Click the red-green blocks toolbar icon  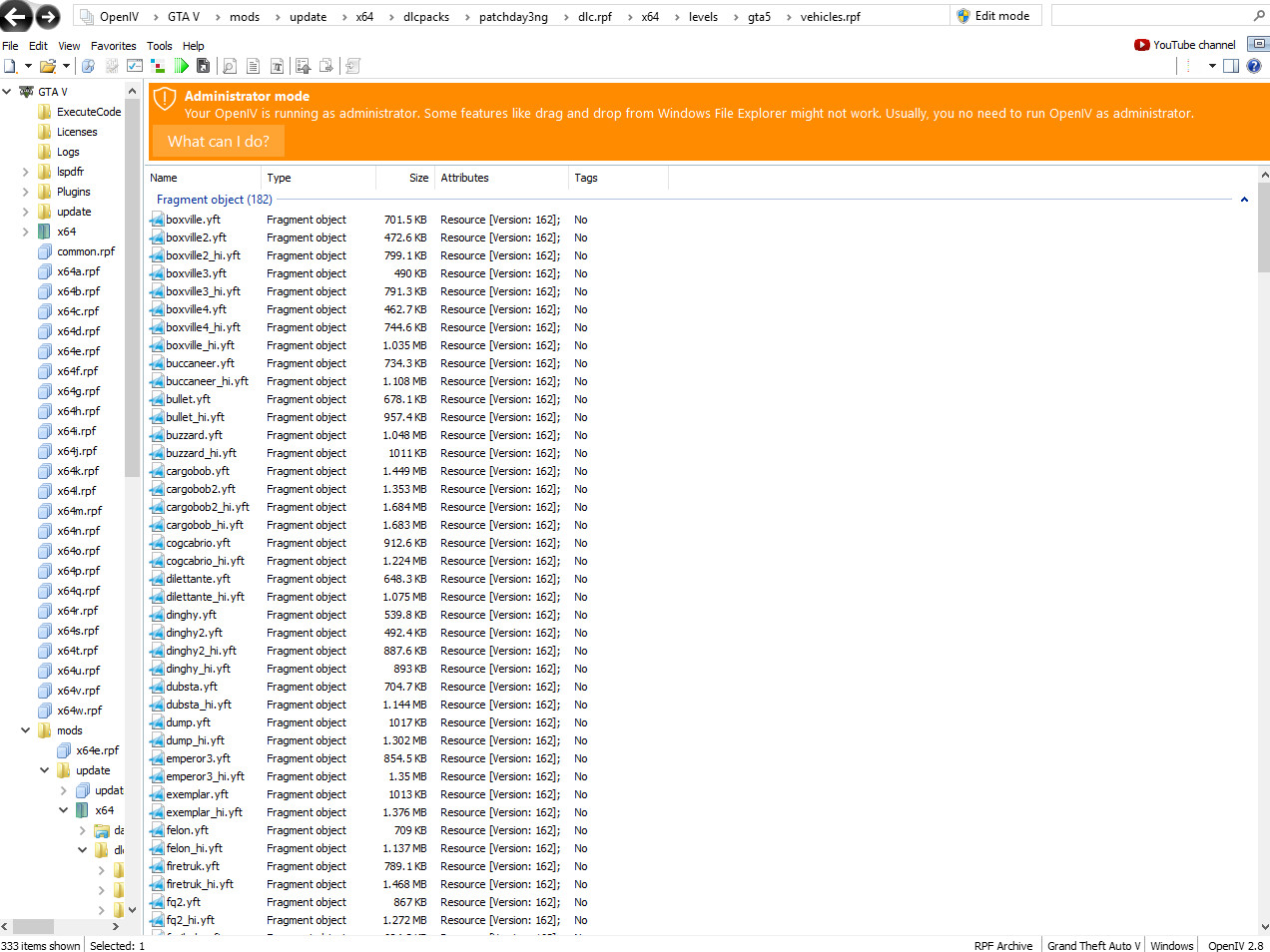coord(158,66)
